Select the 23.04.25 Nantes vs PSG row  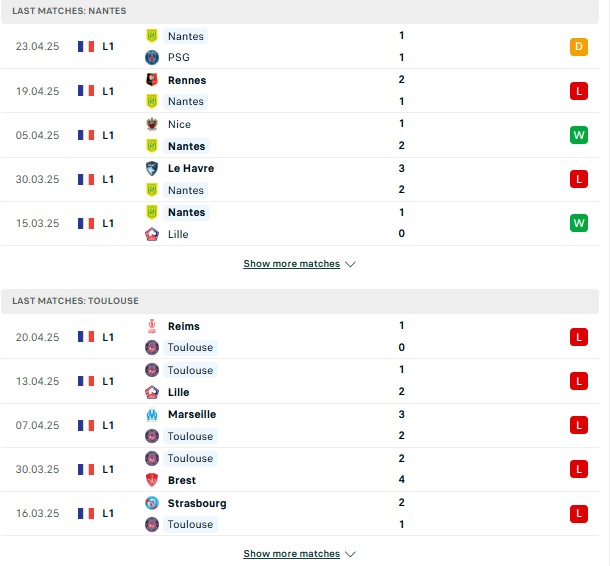(300, 46)
